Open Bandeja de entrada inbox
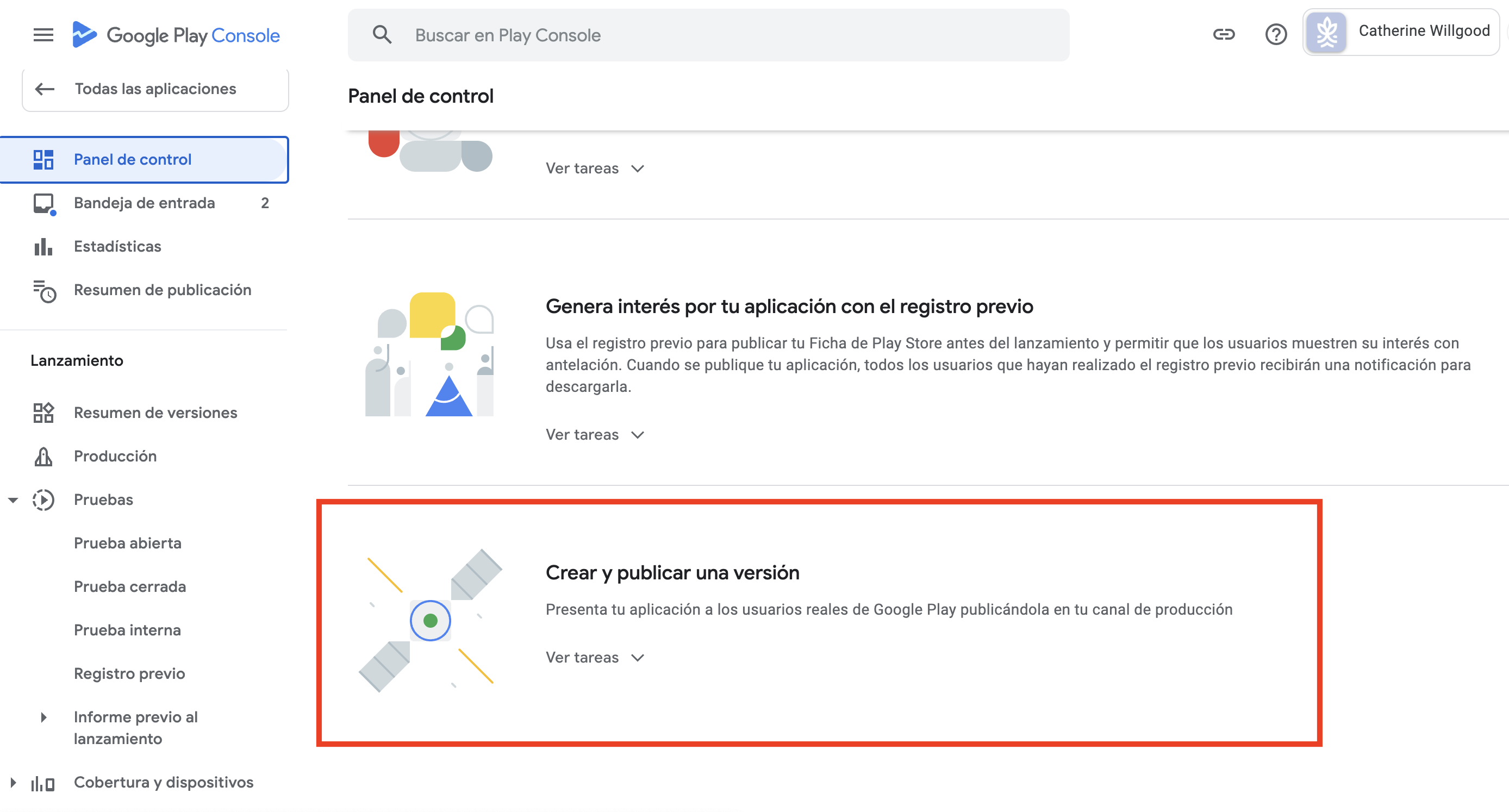 coord(144,203)
